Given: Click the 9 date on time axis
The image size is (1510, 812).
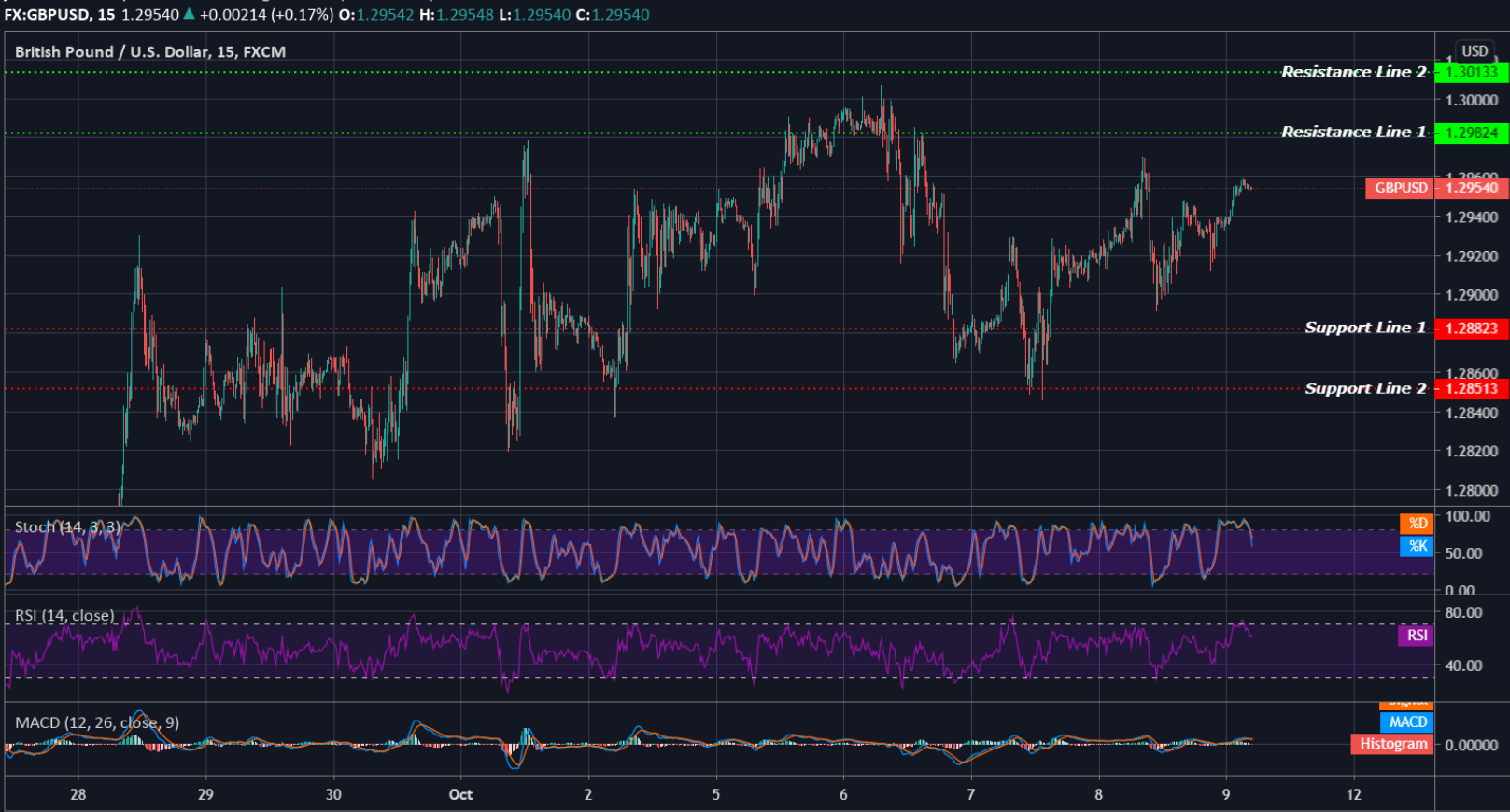Looking at the screenshot, I should (1226, 795).
